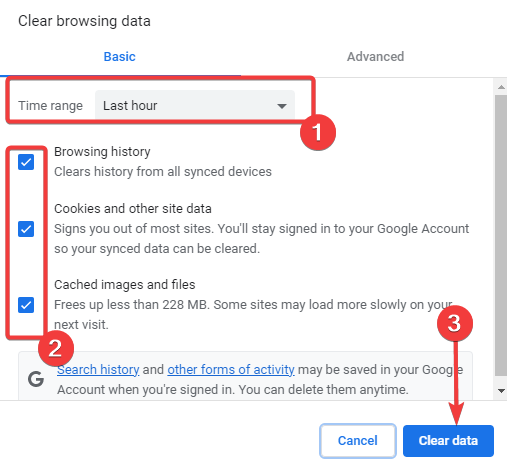The image size is (507, 473).
Task: Uncheck Cached images and files checkbox
Action: [26, 305]
